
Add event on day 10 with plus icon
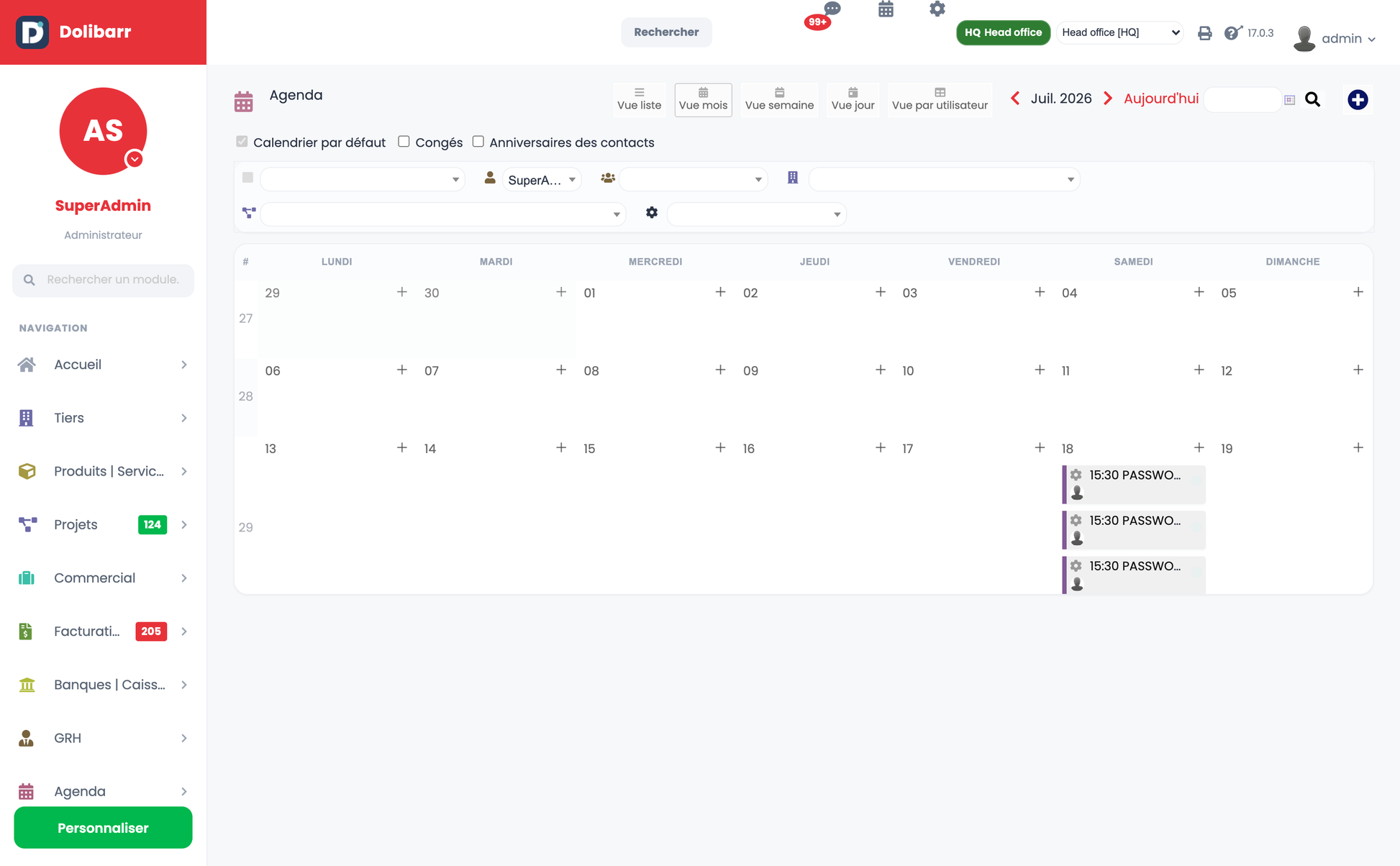click(x=1040, y=370)
